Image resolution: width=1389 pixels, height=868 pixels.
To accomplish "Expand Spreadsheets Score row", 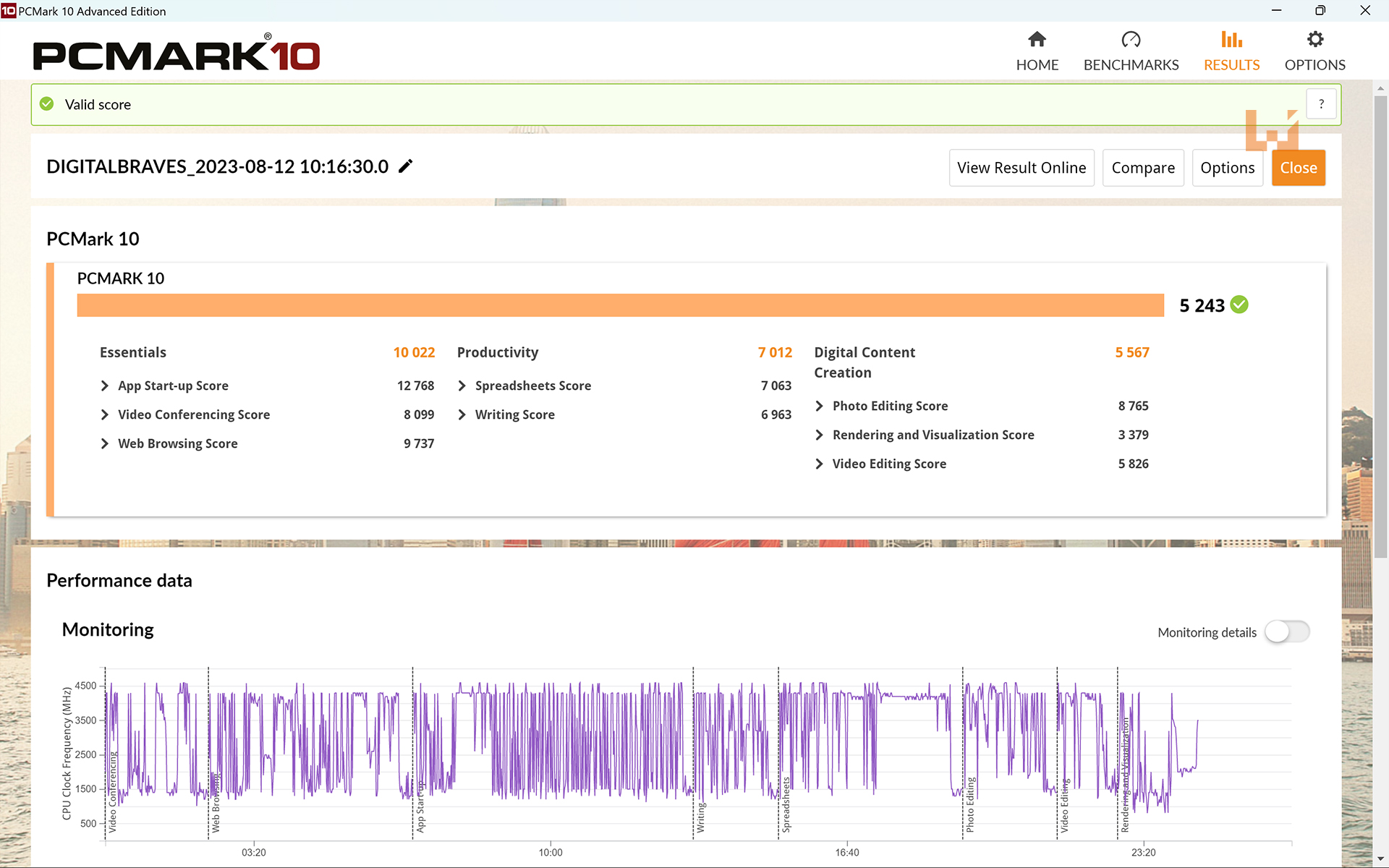I will pos(462,386).
